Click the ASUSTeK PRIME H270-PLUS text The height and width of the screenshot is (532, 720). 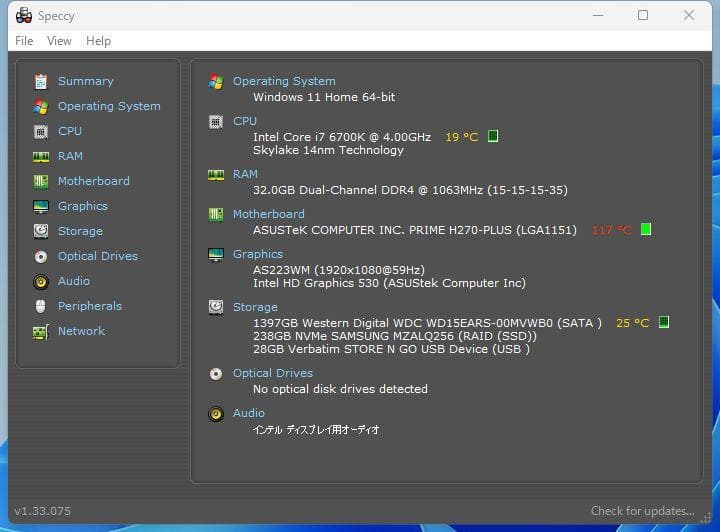pos(415,230)
